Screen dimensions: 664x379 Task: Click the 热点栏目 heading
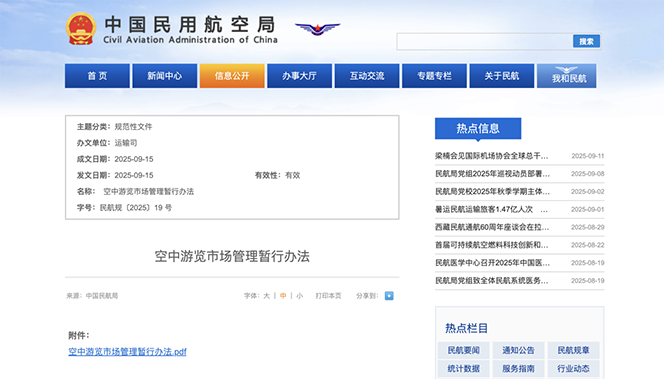pos(466,328)
